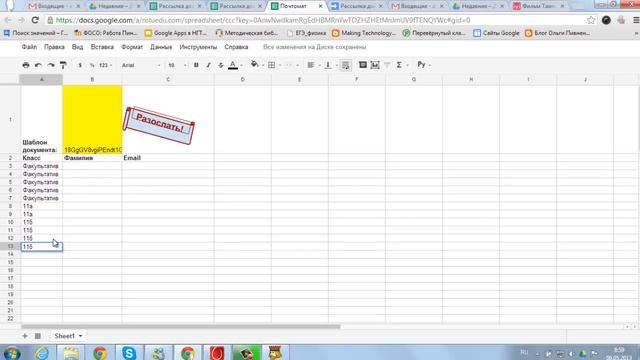The width and height of the screenshot is (640, 360).
Task: Click the Filter icon
Action: [x=387, y=65]
